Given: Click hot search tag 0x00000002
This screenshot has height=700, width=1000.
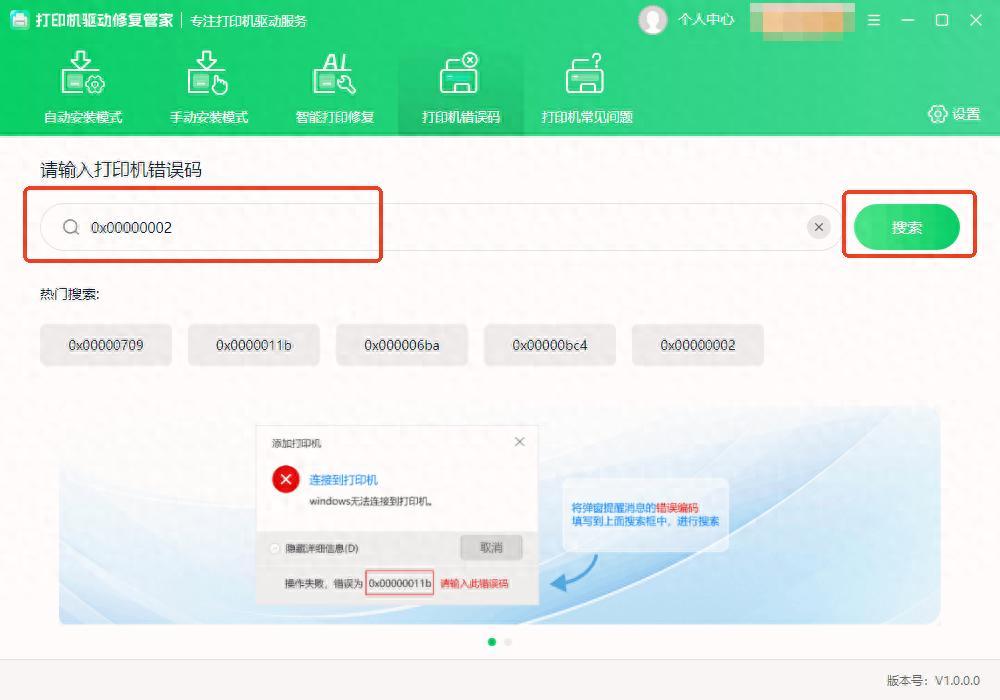Looking at the screenshot, I should pyautogui.click(x=698, y=345).
